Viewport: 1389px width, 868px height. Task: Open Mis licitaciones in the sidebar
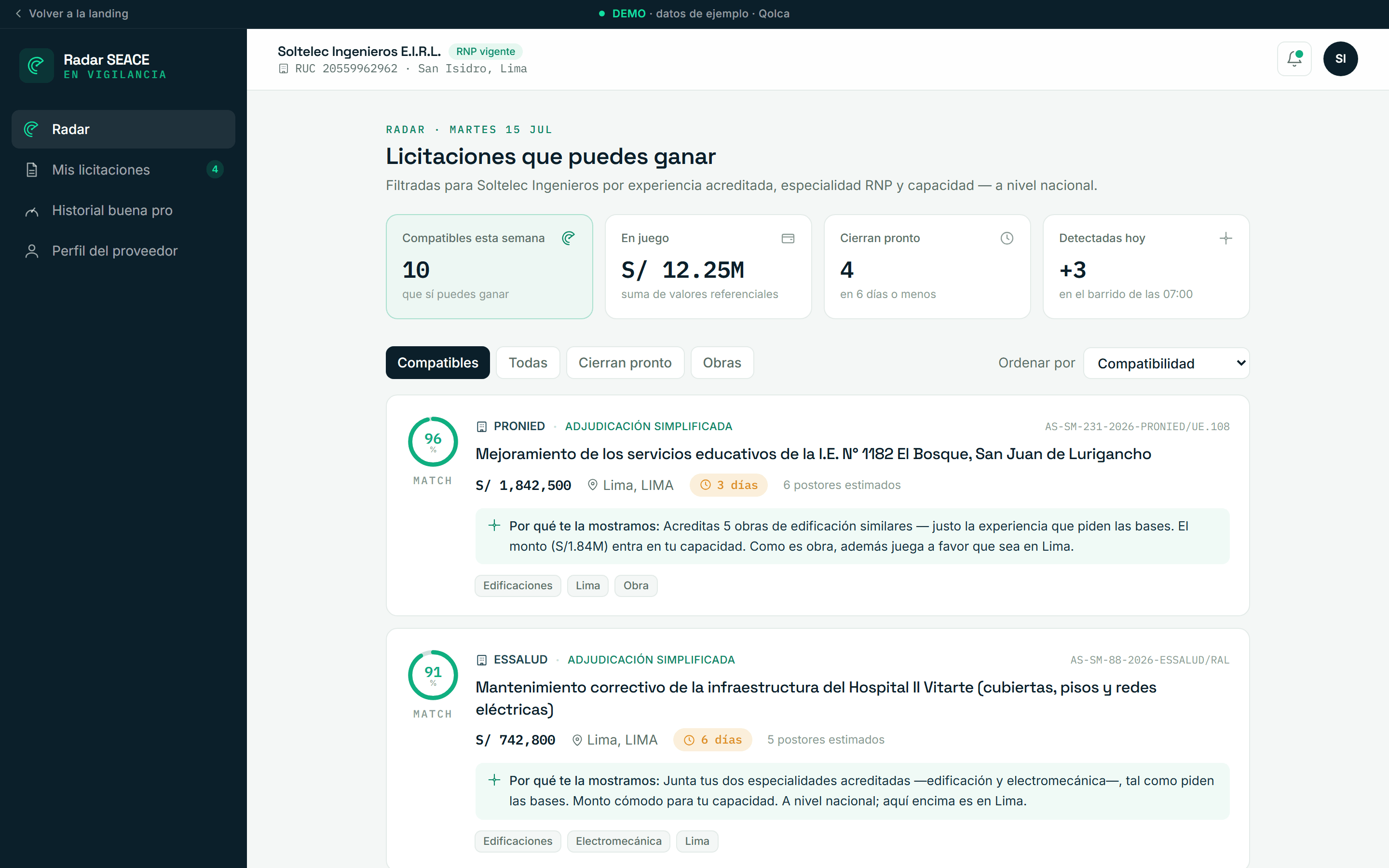(x=123, y=170)
